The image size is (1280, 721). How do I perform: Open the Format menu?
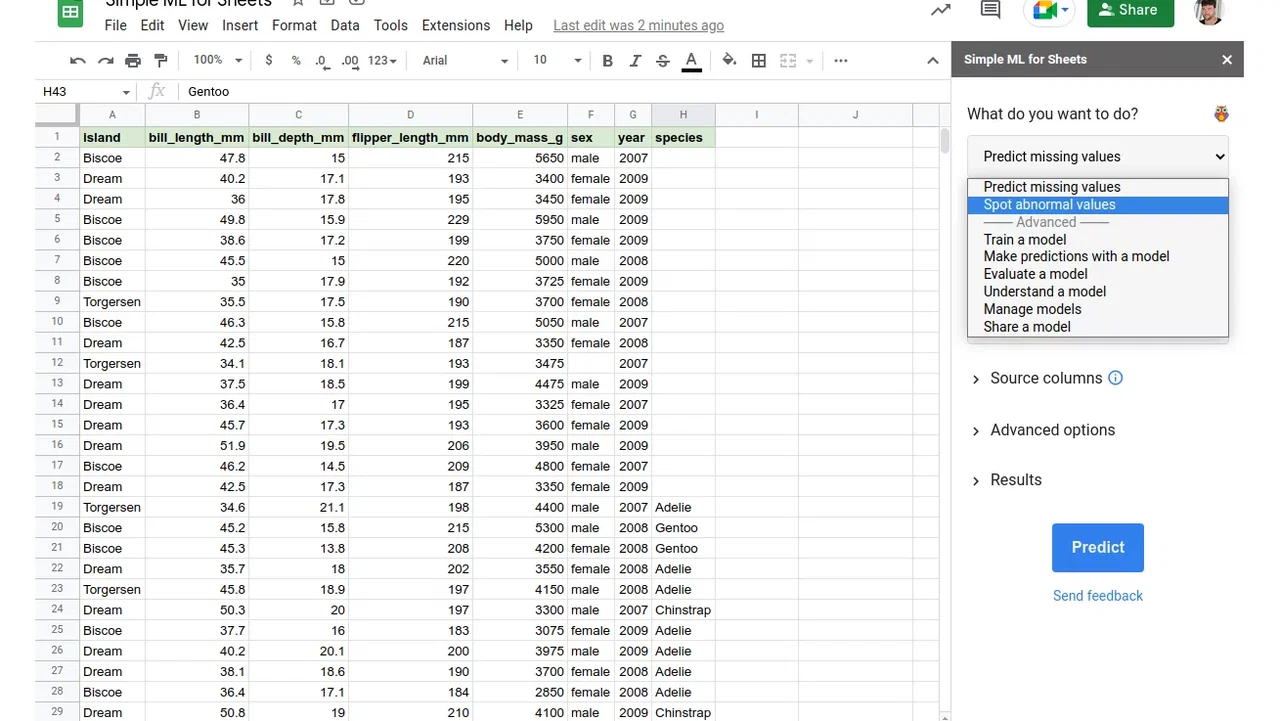pyautogui.click(x=294, y=25)
